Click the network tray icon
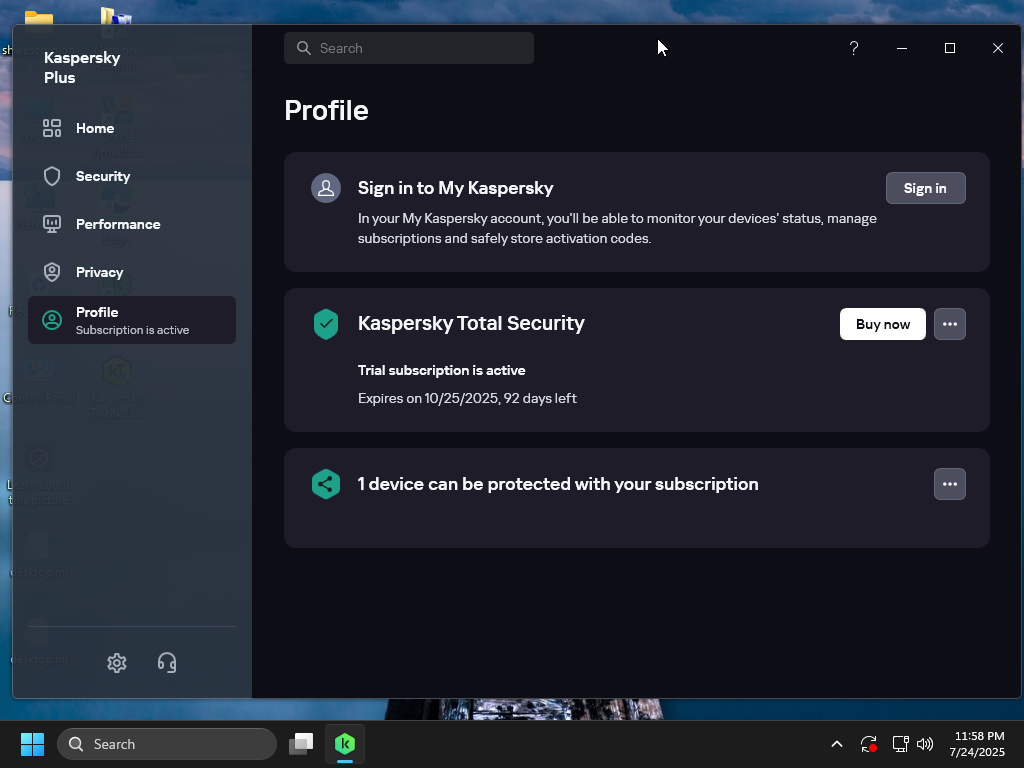This screenshot has height=768, width=1024. [x=901, y=744]
